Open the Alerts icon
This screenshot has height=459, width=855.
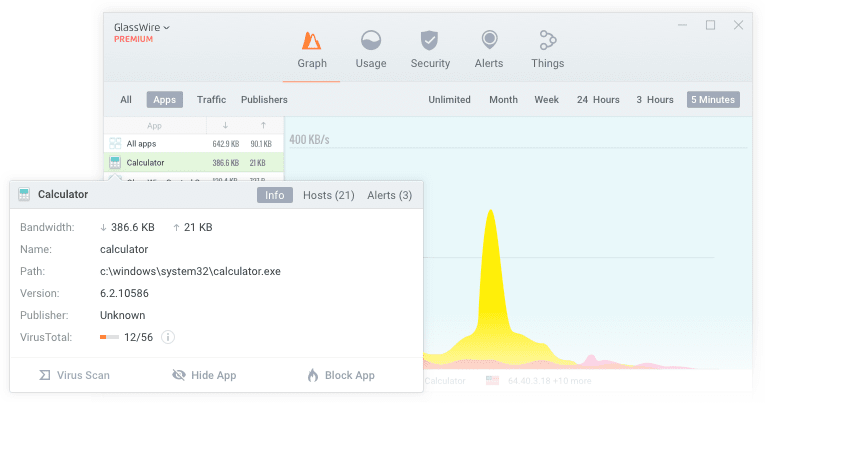click(x=489, y=40)
